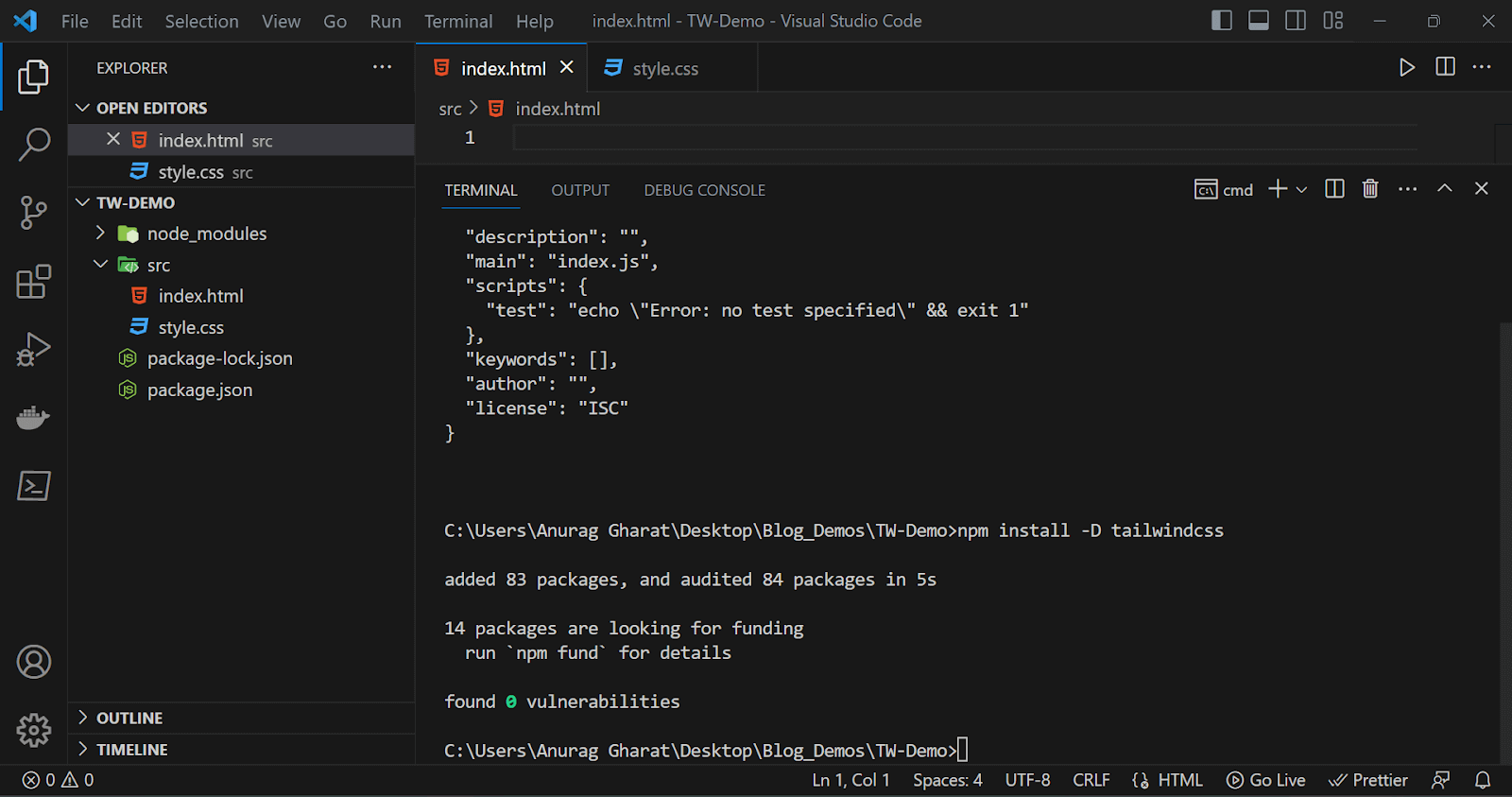
Task: Expand the OUTLINE section
Action: [x=241, y=718]
